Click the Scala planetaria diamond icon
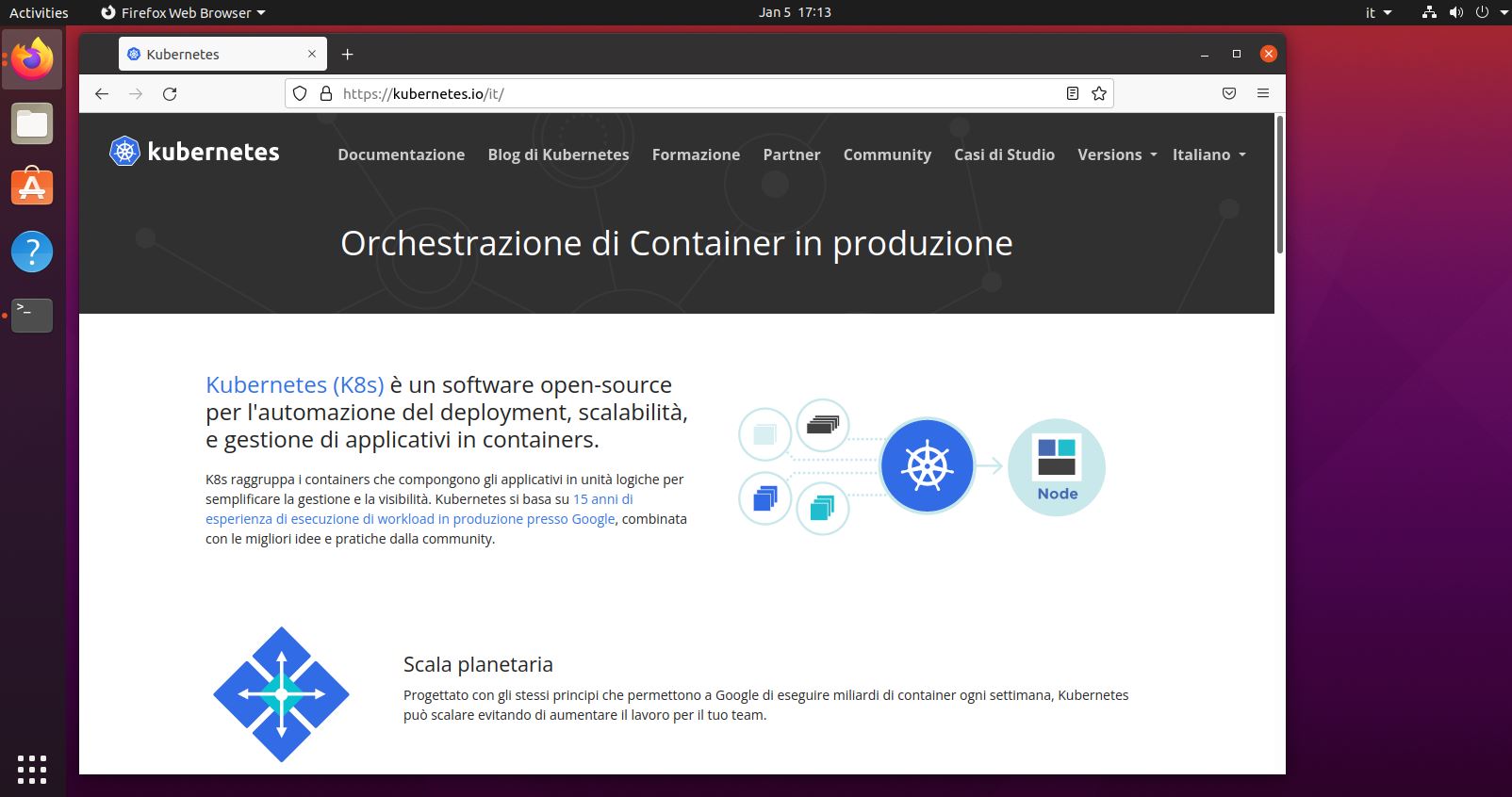 281,694
